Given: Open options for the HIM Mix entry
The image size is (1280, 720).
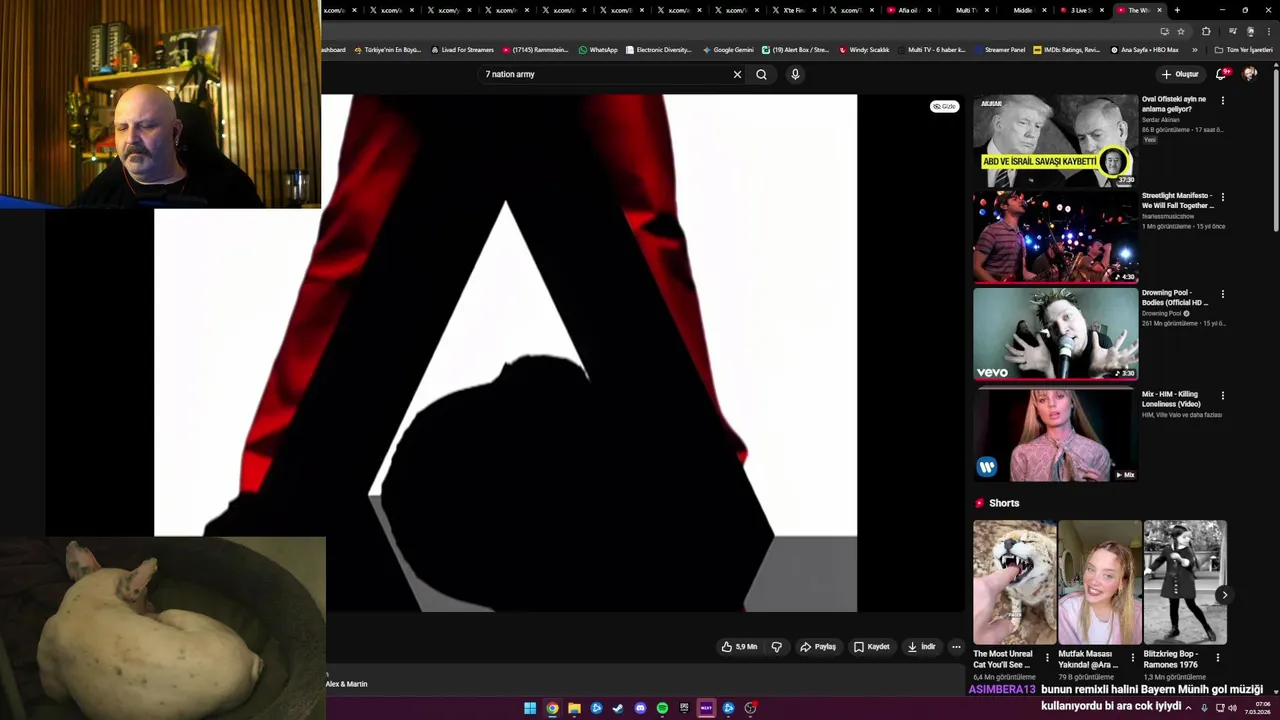Looking at the screenshot, I should pos(1222,395).
